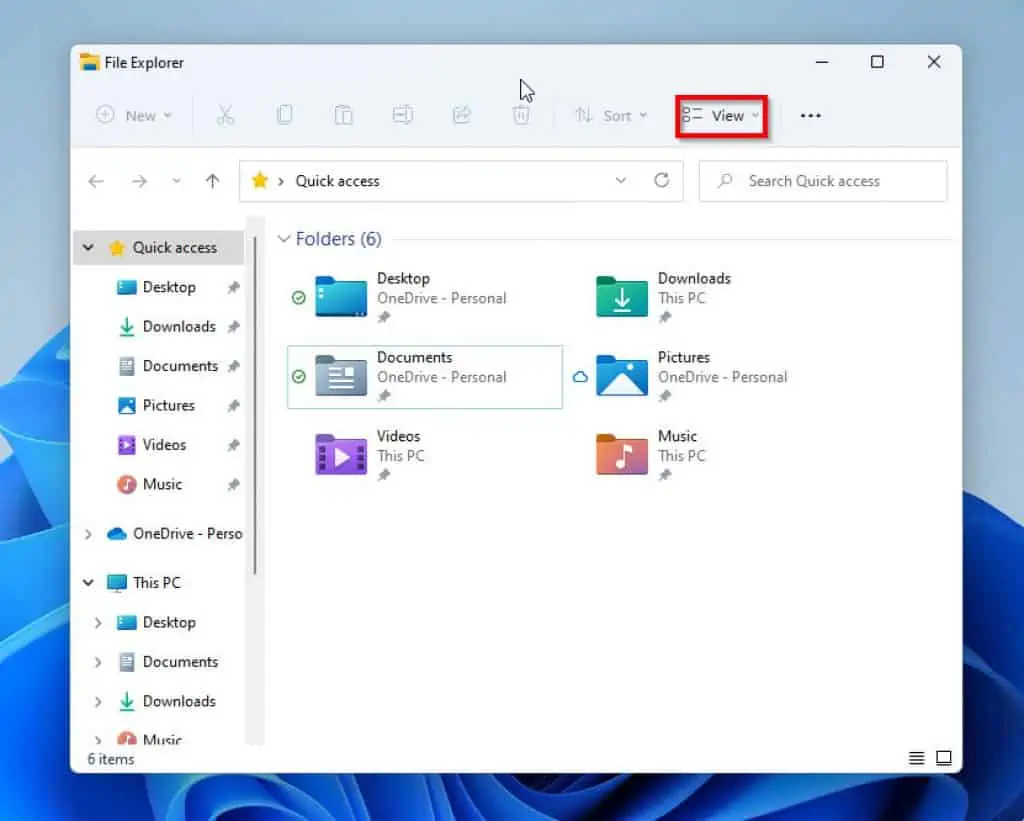This screenshot has width=1024, height=821.
Task: Open the New item menu
Action: tap(134, 116)
